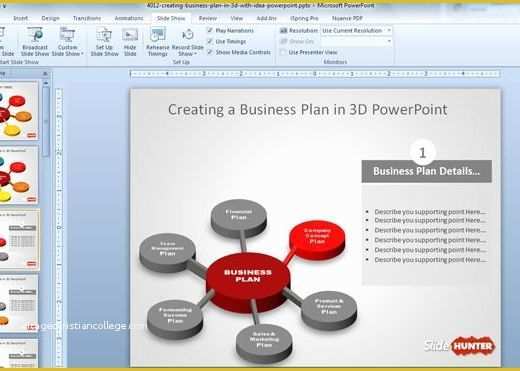Toggle the Play Narrations checkbox

210,30
